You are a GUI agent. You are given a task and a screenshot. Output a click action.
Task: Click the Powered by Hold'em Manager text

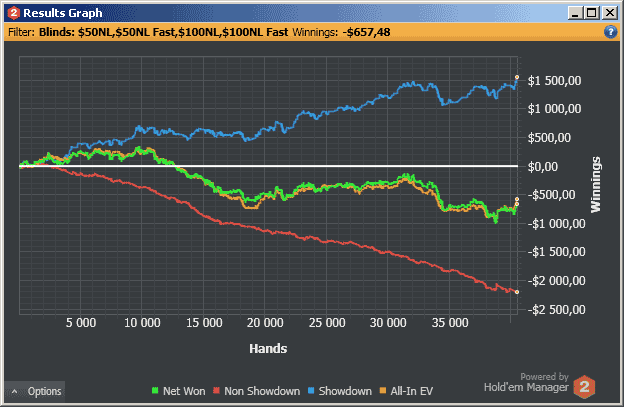[526, 382]
